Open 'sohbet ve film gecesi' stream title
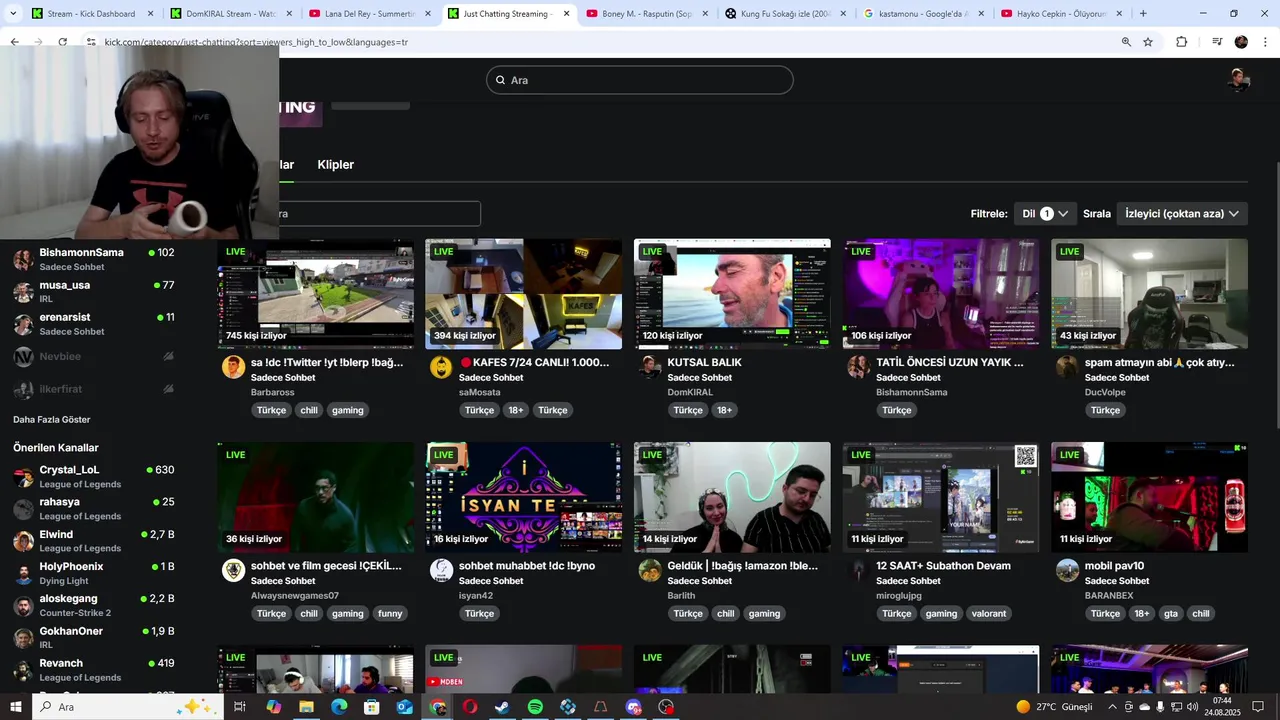Viewport: 1280px width, 720px height. 326,566
